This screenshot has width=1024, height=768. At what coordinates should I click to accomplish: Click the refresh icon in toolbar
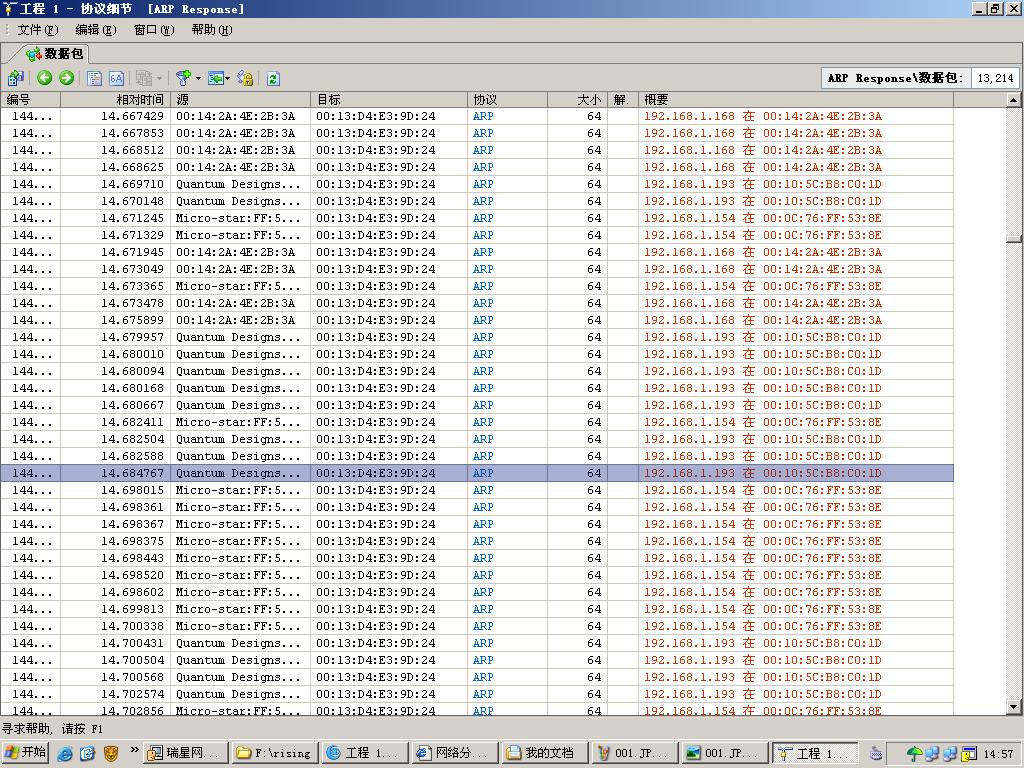point(272,78)
